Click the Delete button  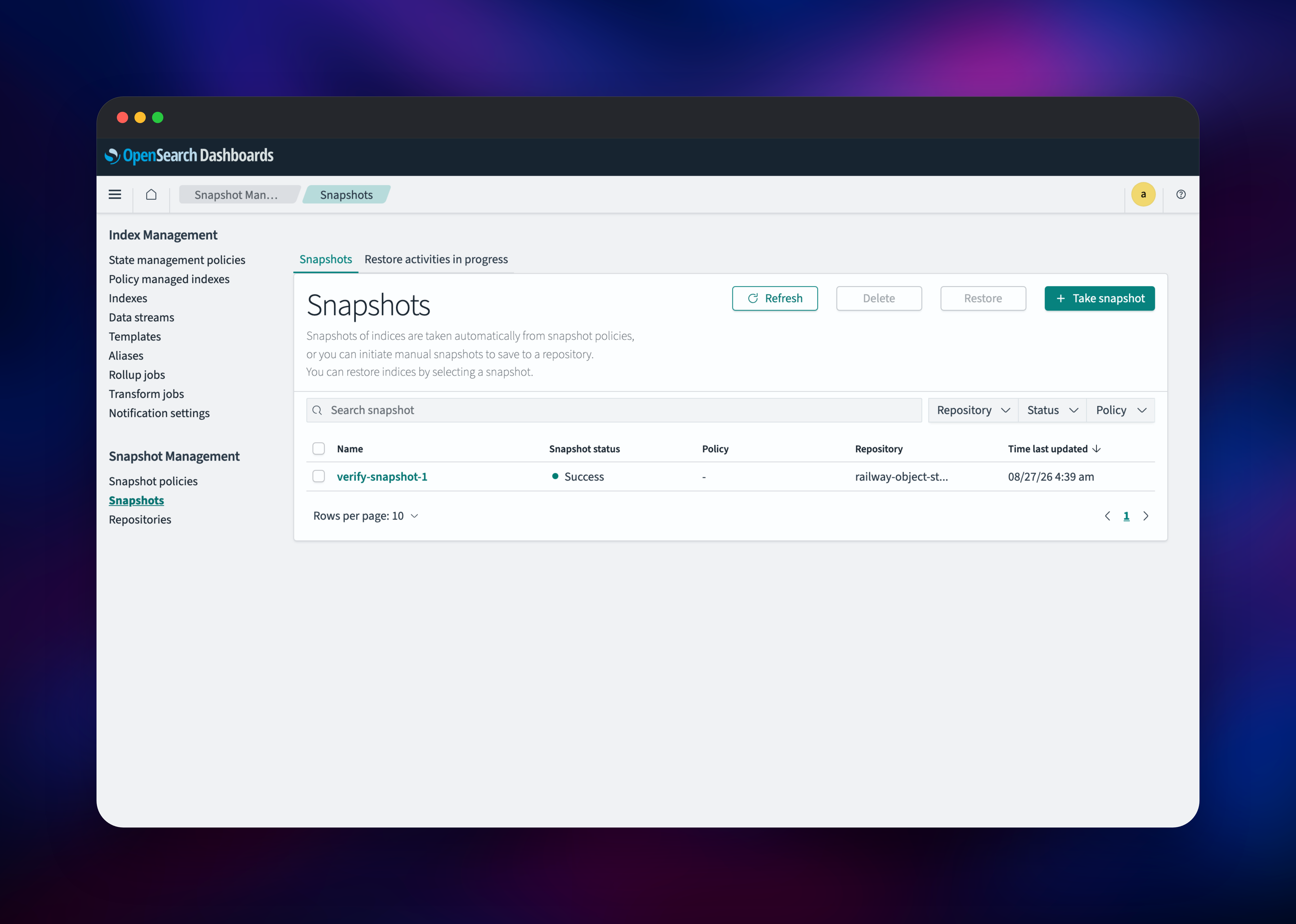click(x=879, y=299)
